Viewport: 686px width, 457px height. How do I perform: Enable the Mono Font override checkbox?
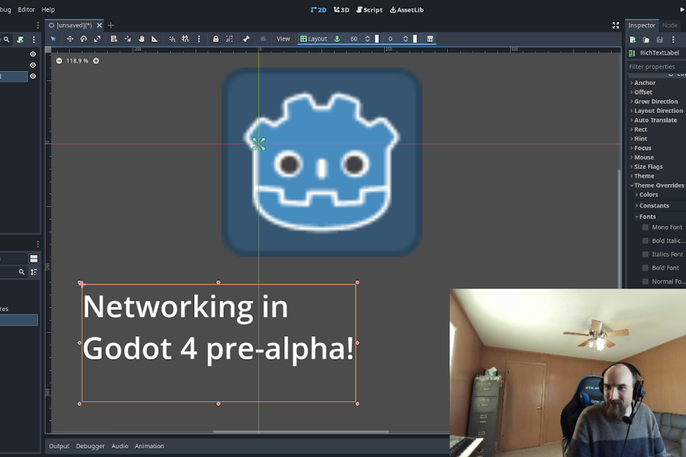pyautogui.click(x=645, y=227)
